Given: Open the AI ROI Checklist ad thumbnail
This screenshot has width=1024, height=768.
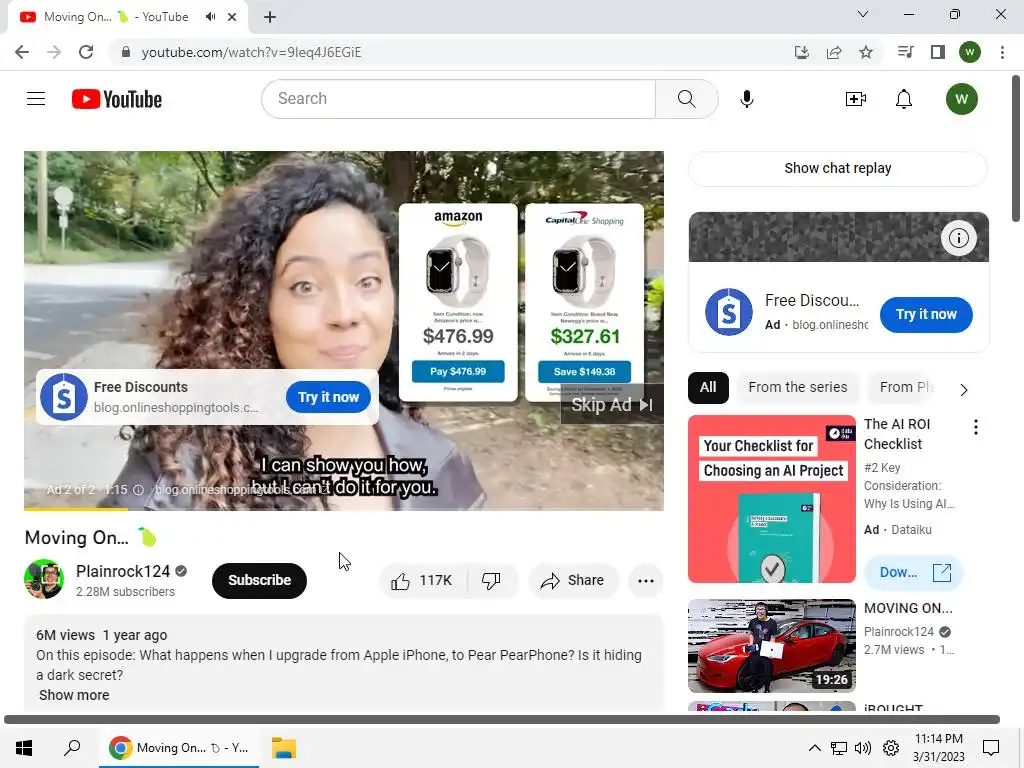Looking at the screenshot, I should pyautogui.click(x=771, y=499).
